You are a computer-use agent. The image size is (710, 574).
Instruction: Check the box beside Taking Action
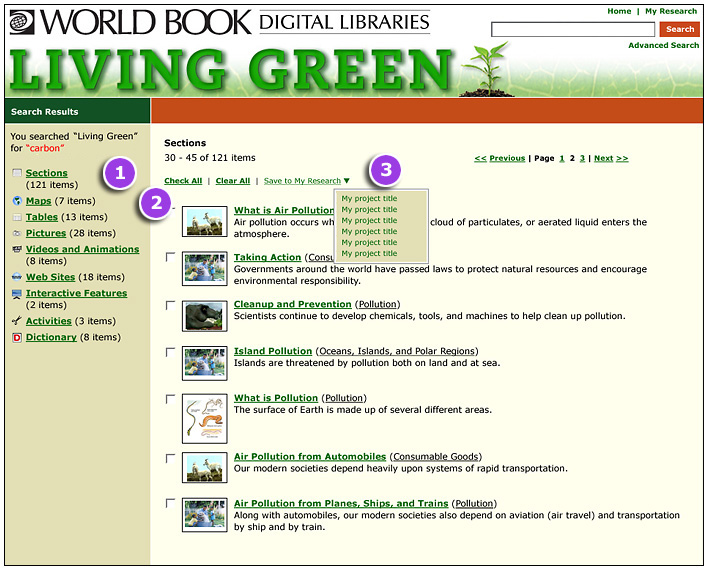tap(170, 257)
